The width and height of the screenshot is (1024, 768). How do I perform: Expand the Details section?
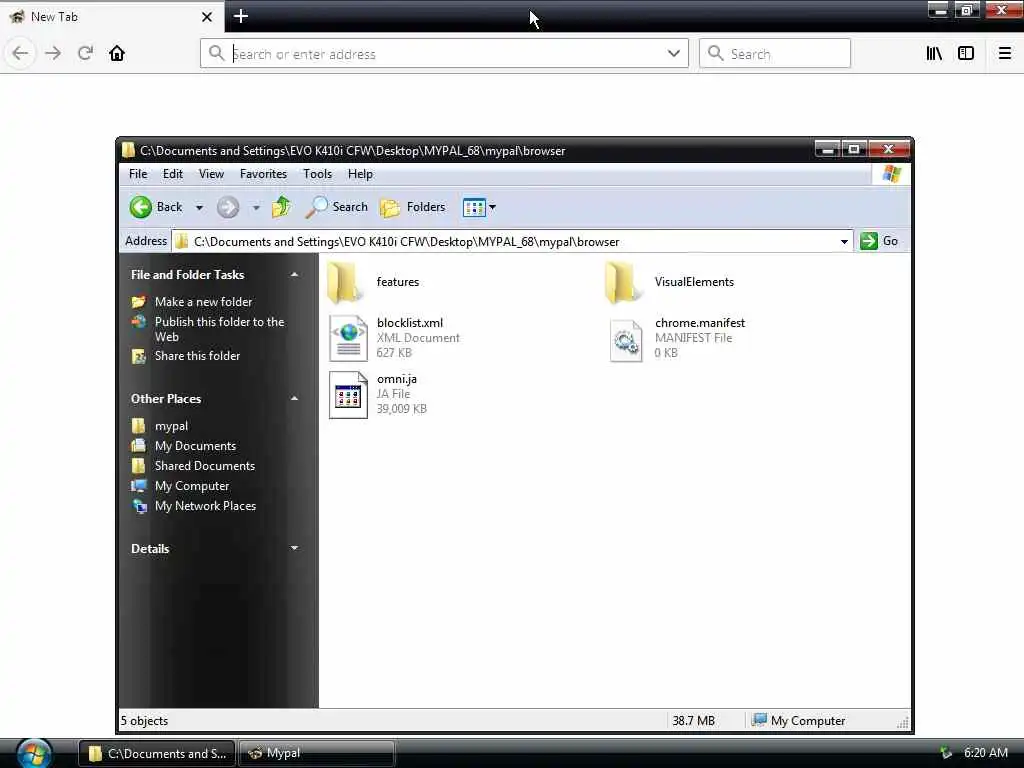point(295,548)
